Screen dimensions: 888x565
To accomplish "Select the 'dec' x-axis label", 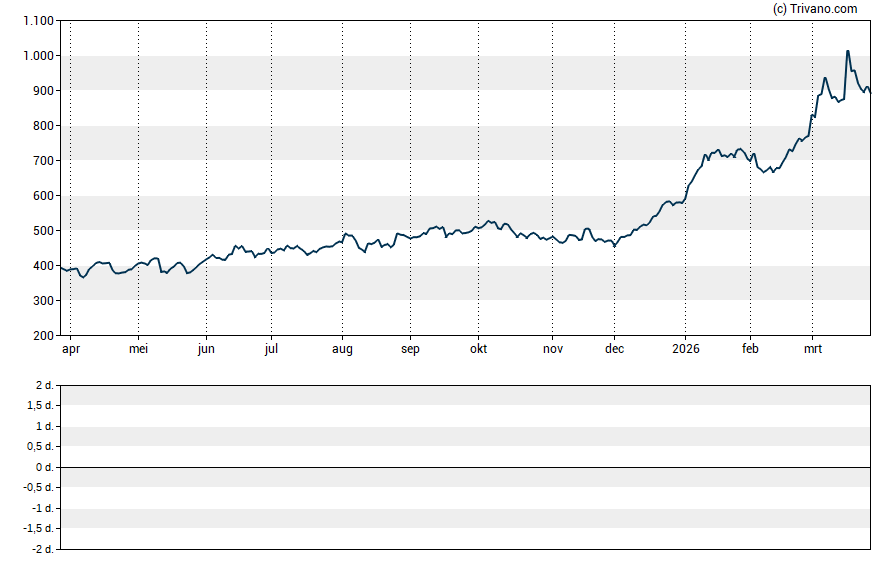I will click(614, 349).
